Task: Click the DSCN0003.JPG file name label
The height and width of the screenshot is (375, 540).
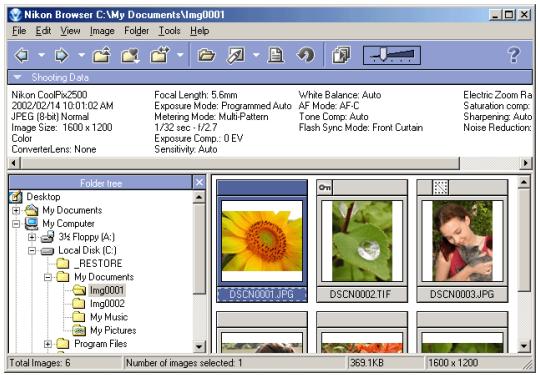Action: click(462, 294)
